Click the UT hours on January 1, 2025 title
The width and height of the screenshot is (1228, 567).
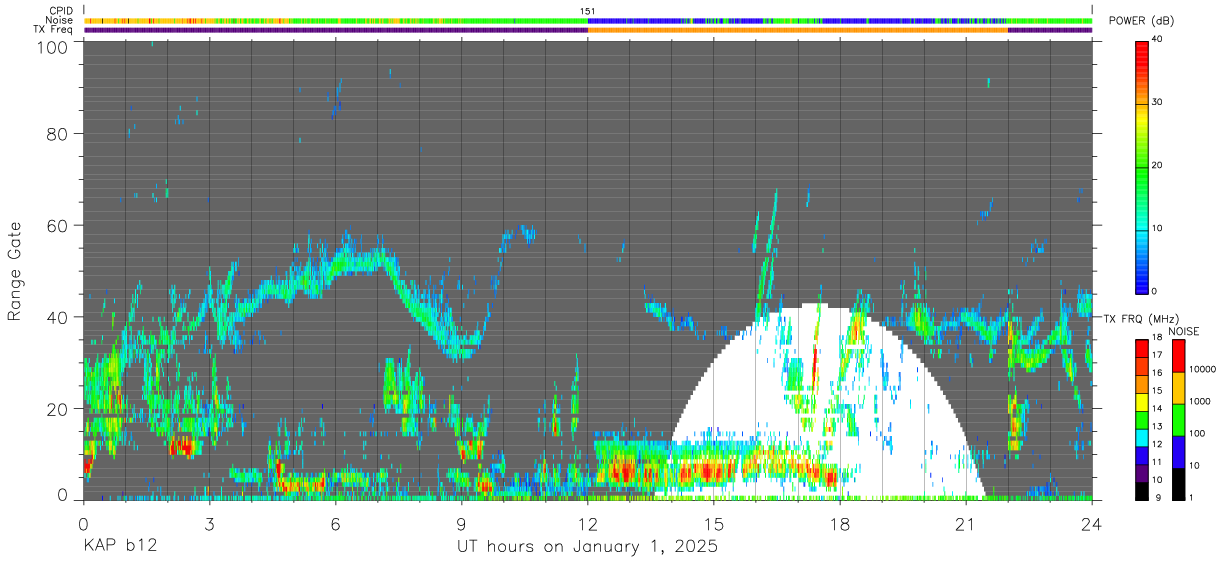coord(587,547)
